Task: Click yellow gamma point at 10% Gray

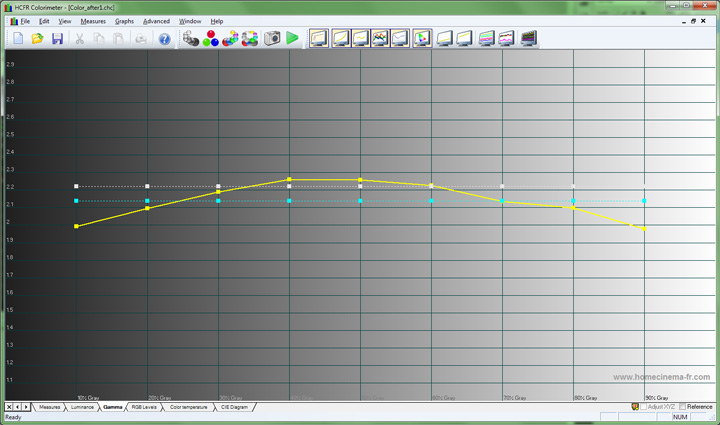Action: (x=76, y=226)
